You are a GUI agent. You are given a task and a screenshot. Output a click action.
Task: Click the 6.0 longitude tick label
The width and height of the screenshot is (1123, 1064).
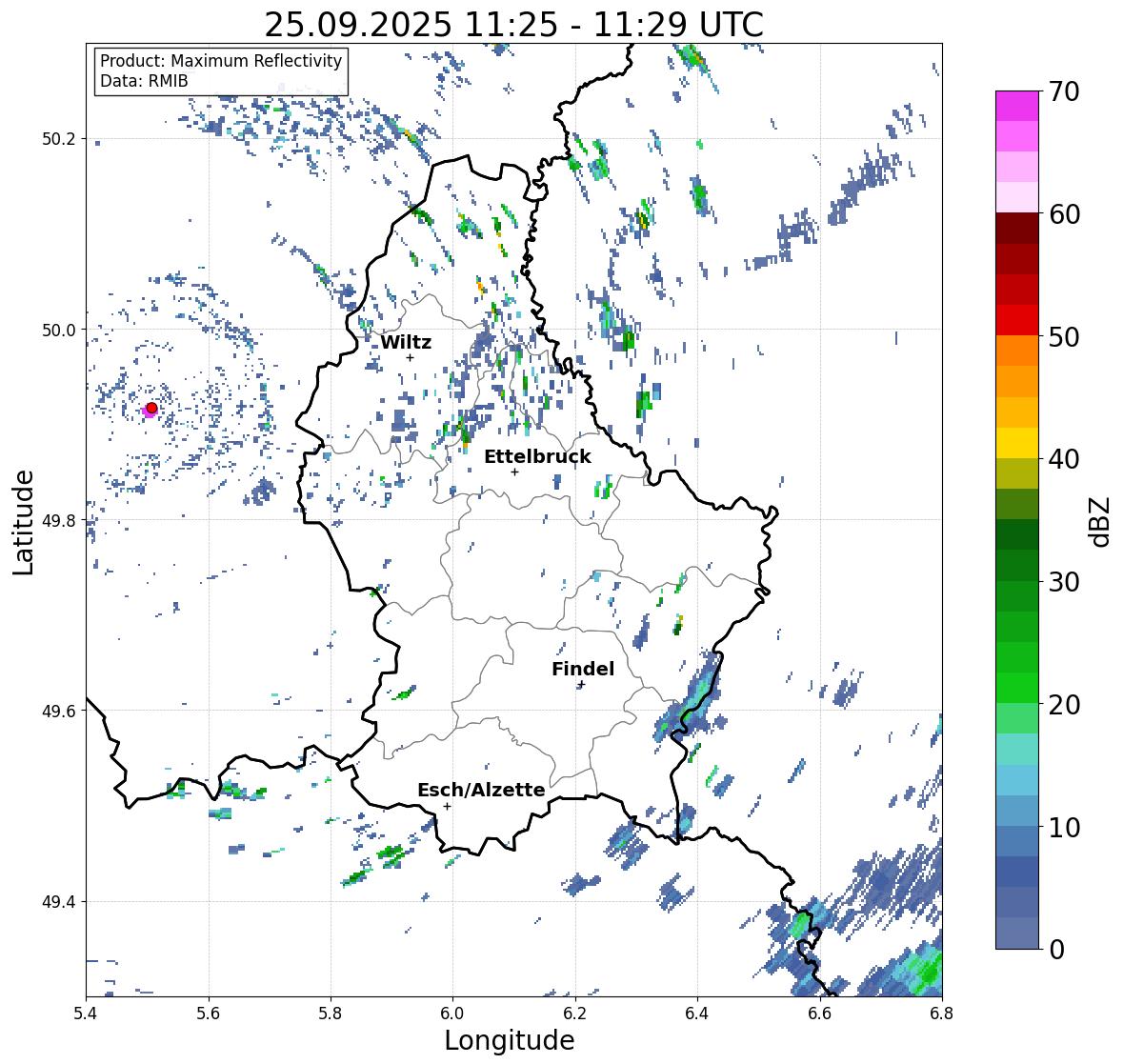(452, 1014)
